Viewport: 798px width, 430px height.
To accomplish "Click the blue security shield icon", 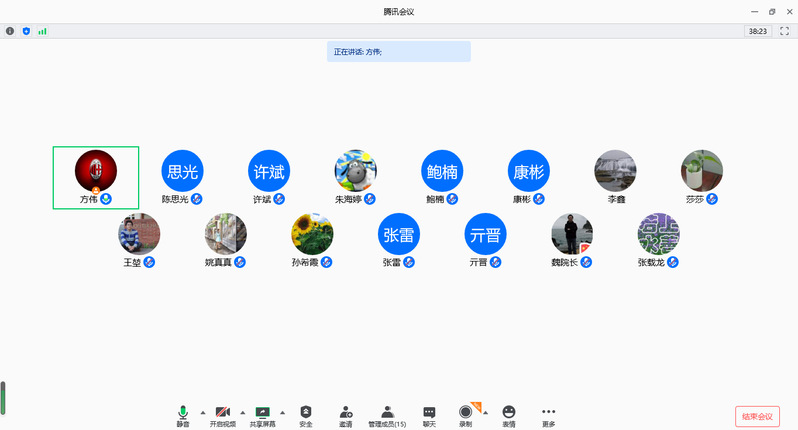I will [x=26, y=31].
